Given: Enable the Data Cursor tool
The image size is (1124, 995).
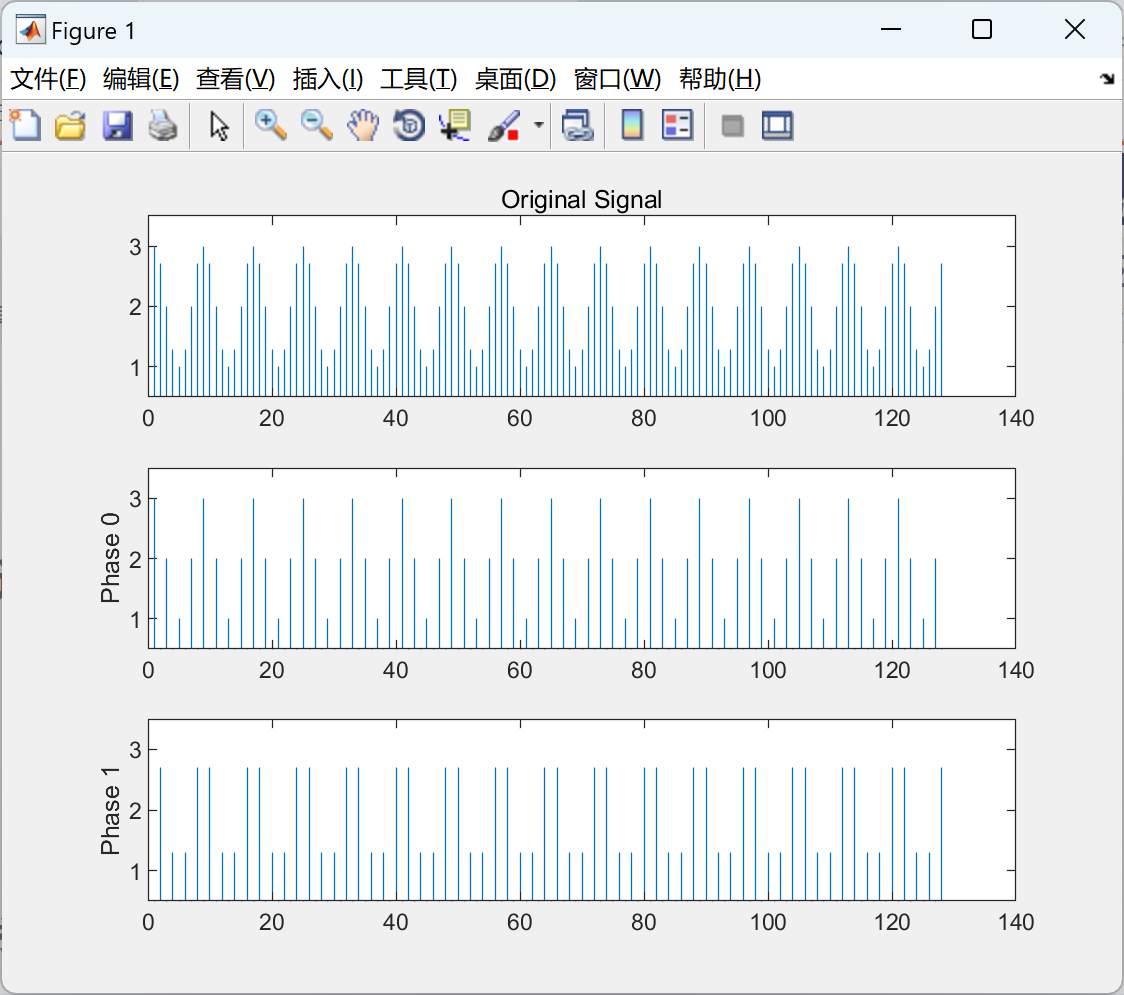Looking at the screenshot, I should click(455, 125).
